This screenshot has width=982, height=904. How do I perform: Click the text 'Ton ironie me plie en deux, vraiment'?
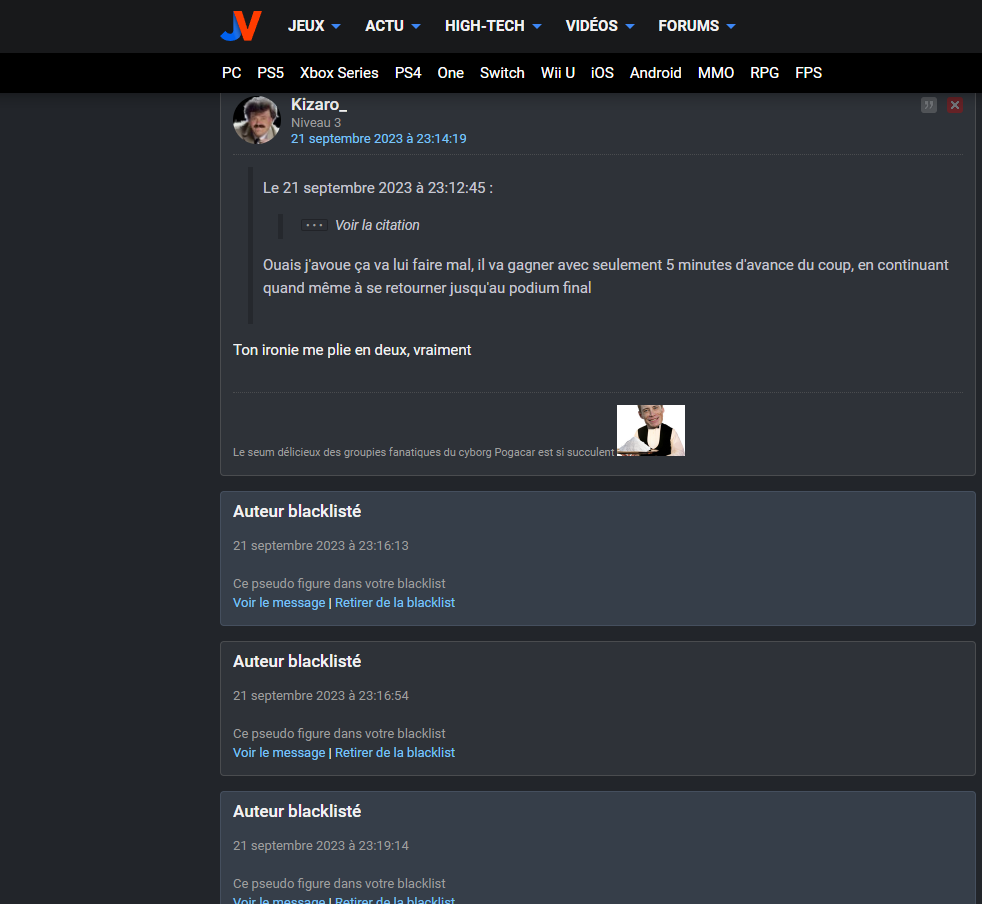point(352,350)
